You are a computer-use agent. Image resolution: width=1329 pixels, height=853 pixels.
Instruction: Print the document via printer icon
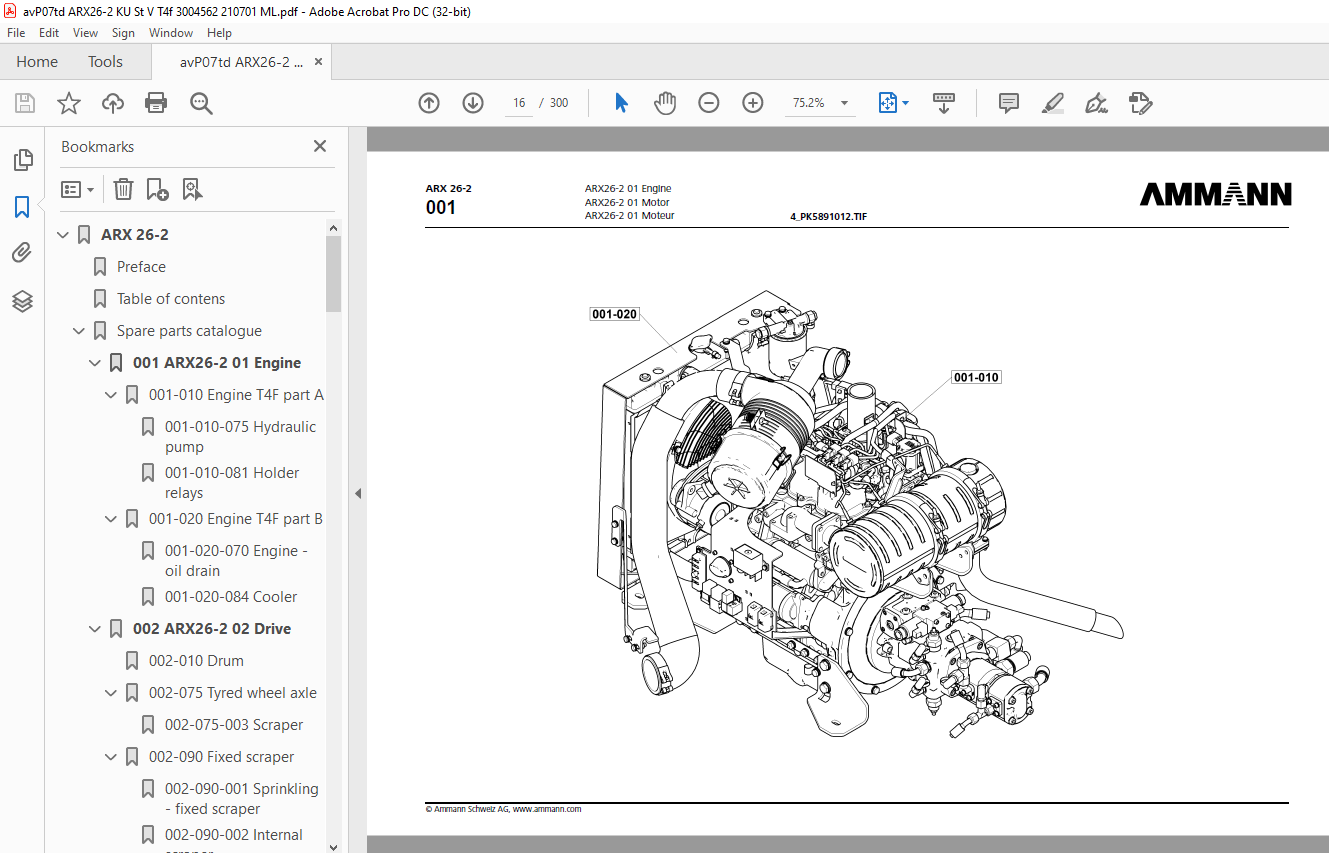156,103
